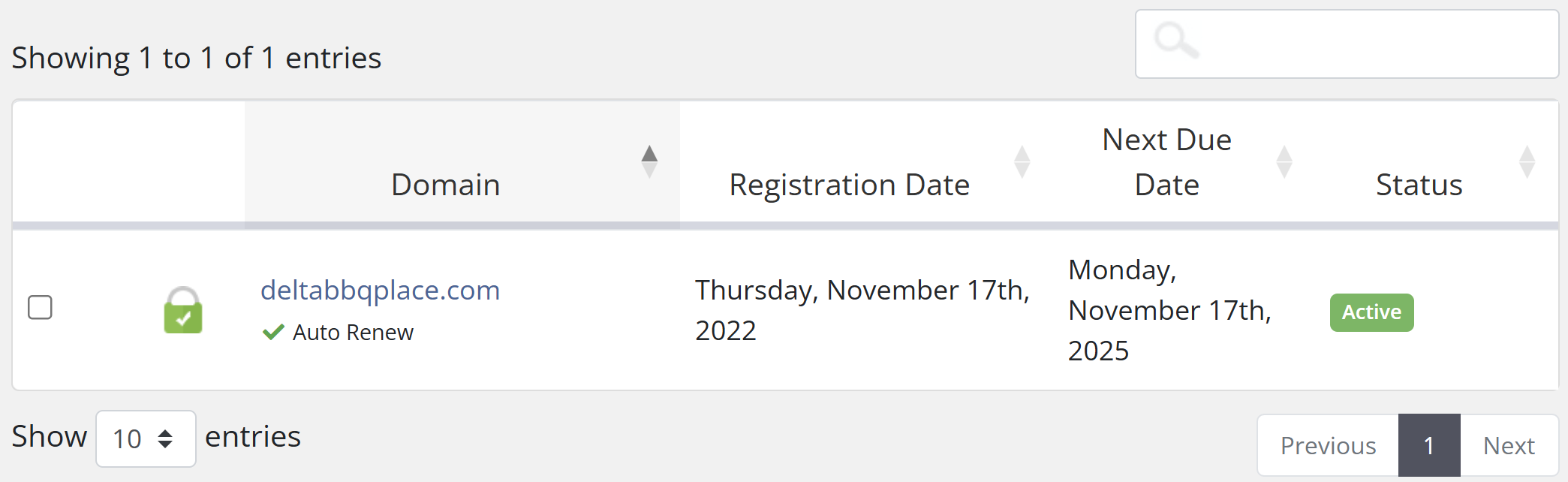The height and width of the screenshot is (482, 1568).
Task: Click the green SSL padlock icon
Action: 183,310
